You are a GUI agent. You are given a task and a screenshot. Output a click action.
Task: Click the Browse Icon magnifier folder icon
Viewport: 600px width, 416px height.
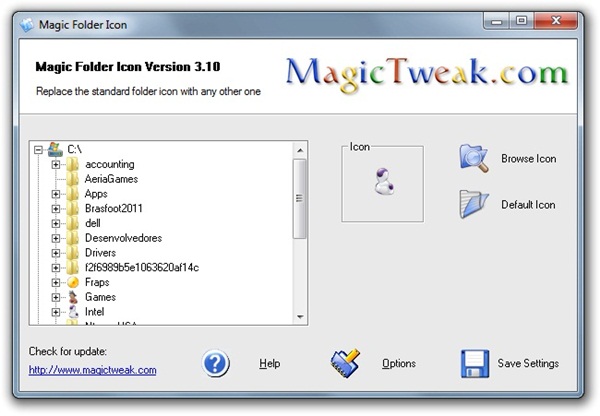[474, 158]
